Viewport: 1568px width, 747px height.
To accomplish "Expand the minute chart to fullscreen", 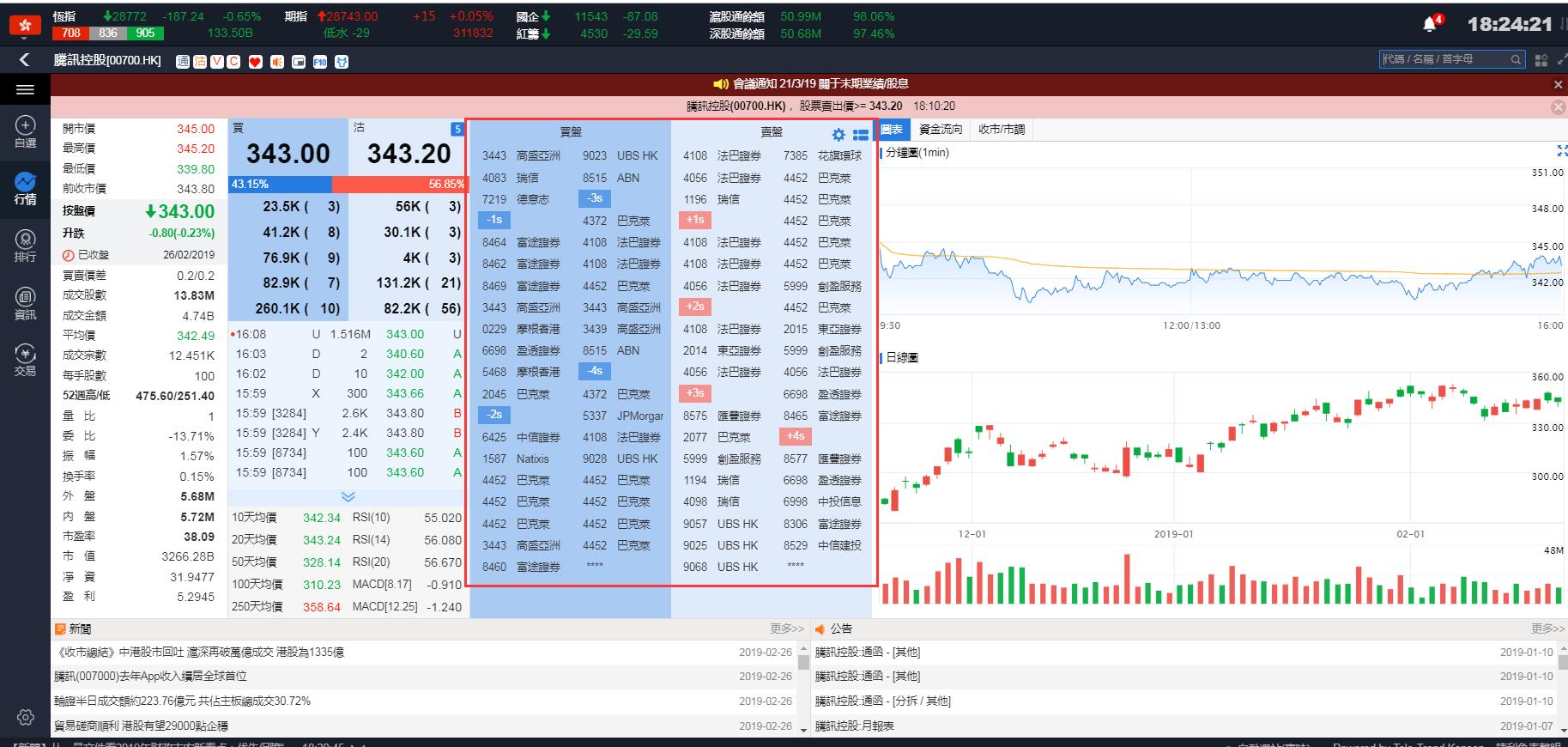I will (x=1561, y=152).
